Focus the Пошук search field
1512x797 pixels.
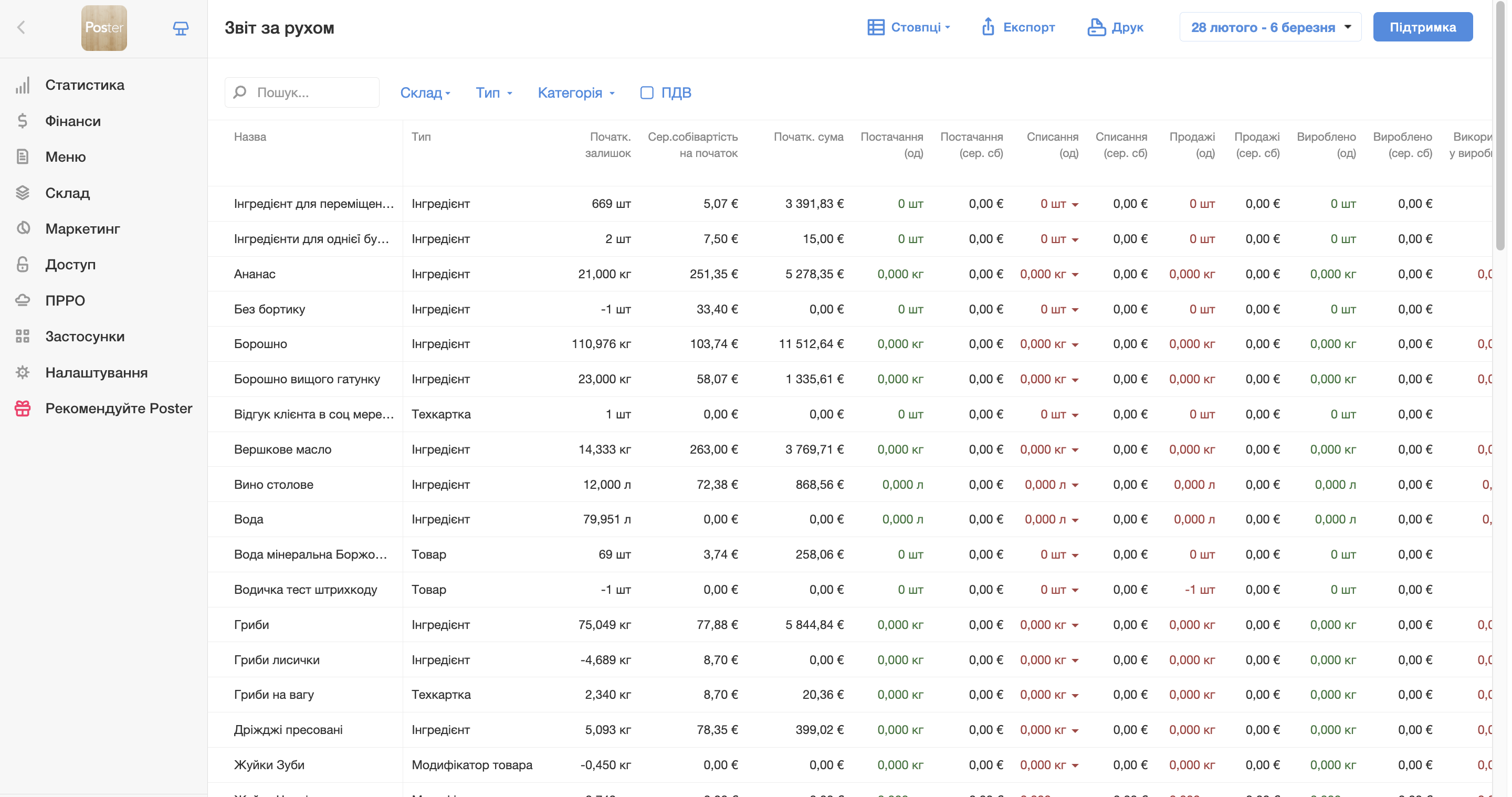pos(311,93)
